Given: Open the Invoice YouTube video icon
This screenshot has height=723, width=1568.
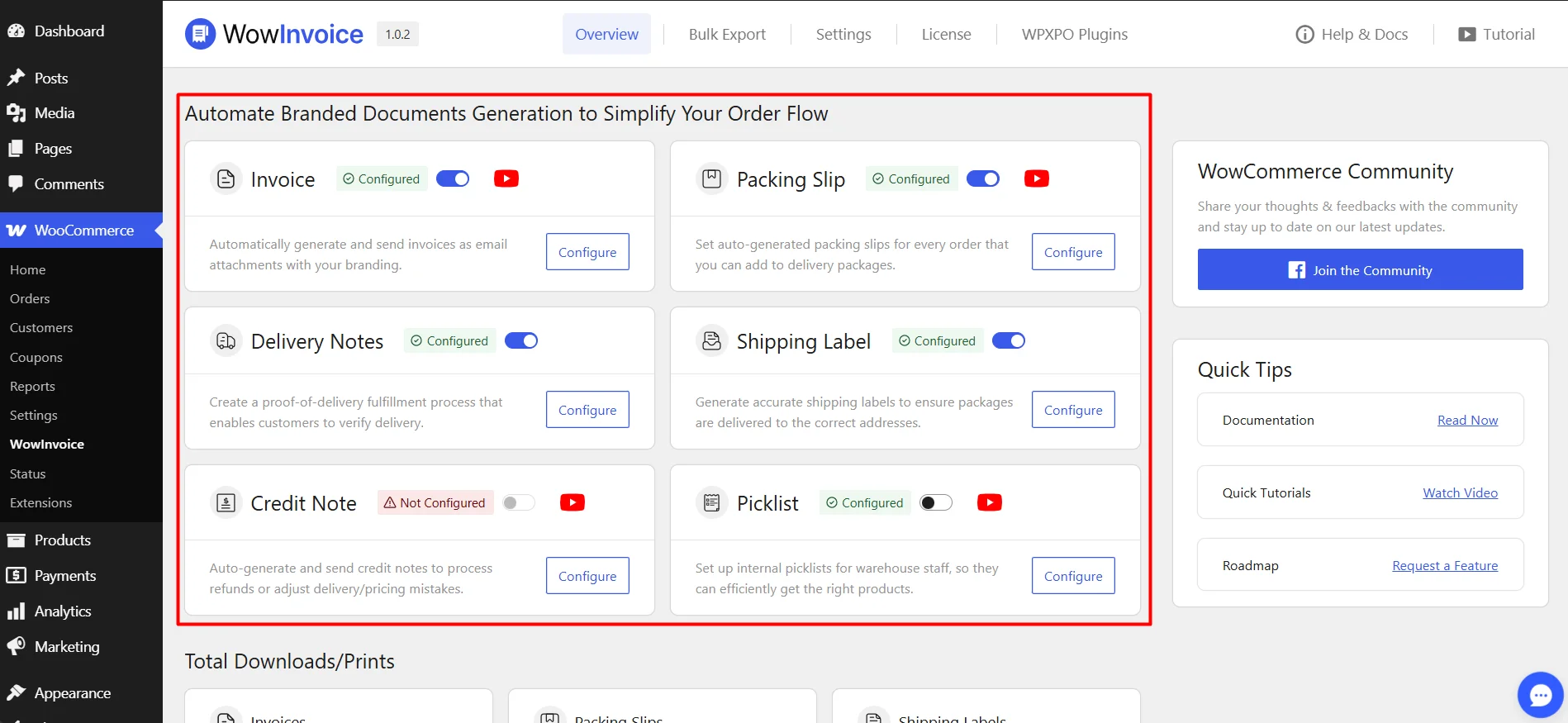Looking at the screenshot, I should [x=506, y=178].
